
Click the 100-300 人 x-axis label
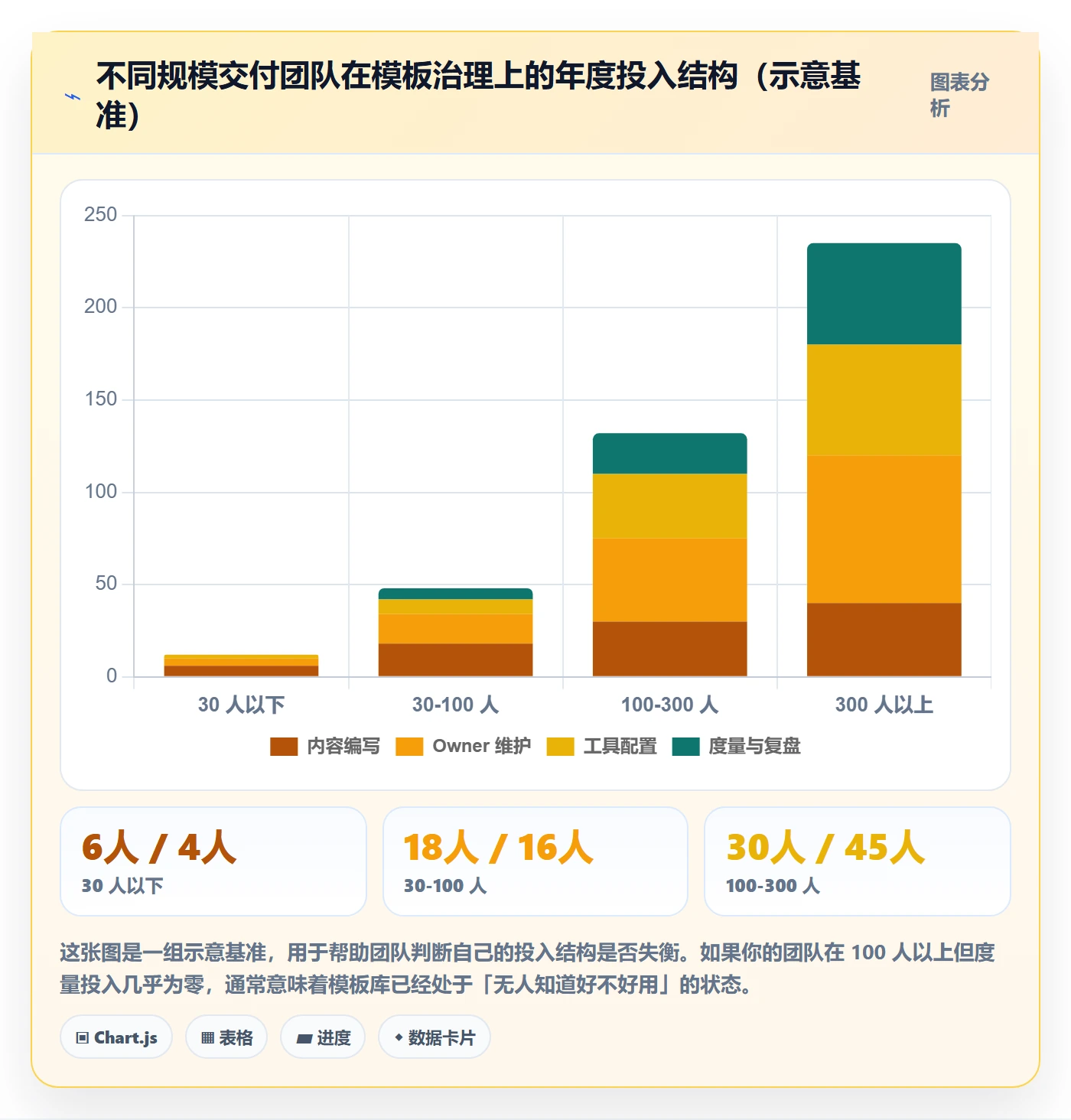coord(670,705)
